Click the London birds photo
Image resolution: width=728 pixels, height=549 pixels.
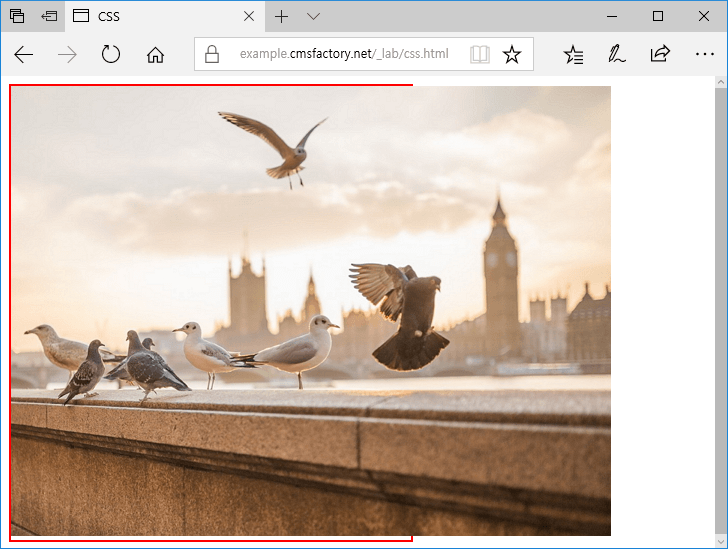[x=311, y=311]
